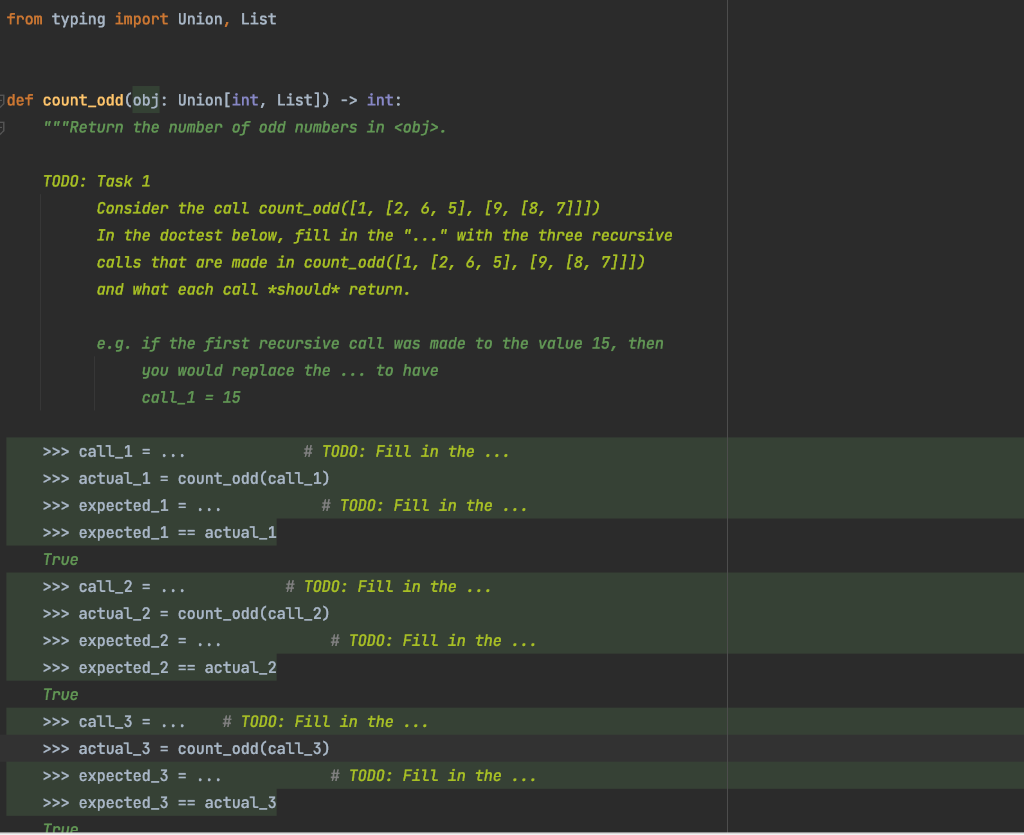Click the editor scrollbar on the right edge
The width and height of the screenshot is (1024, 835).
coord(1020,400)
